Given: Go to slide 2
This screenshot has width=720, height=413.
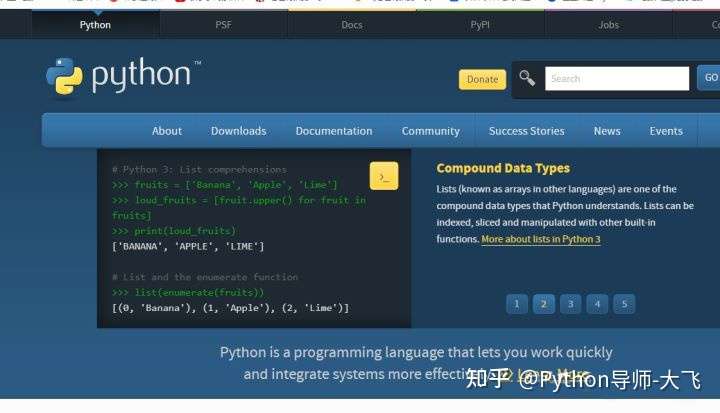Looking at the screenshot, I should click(544, 304).
